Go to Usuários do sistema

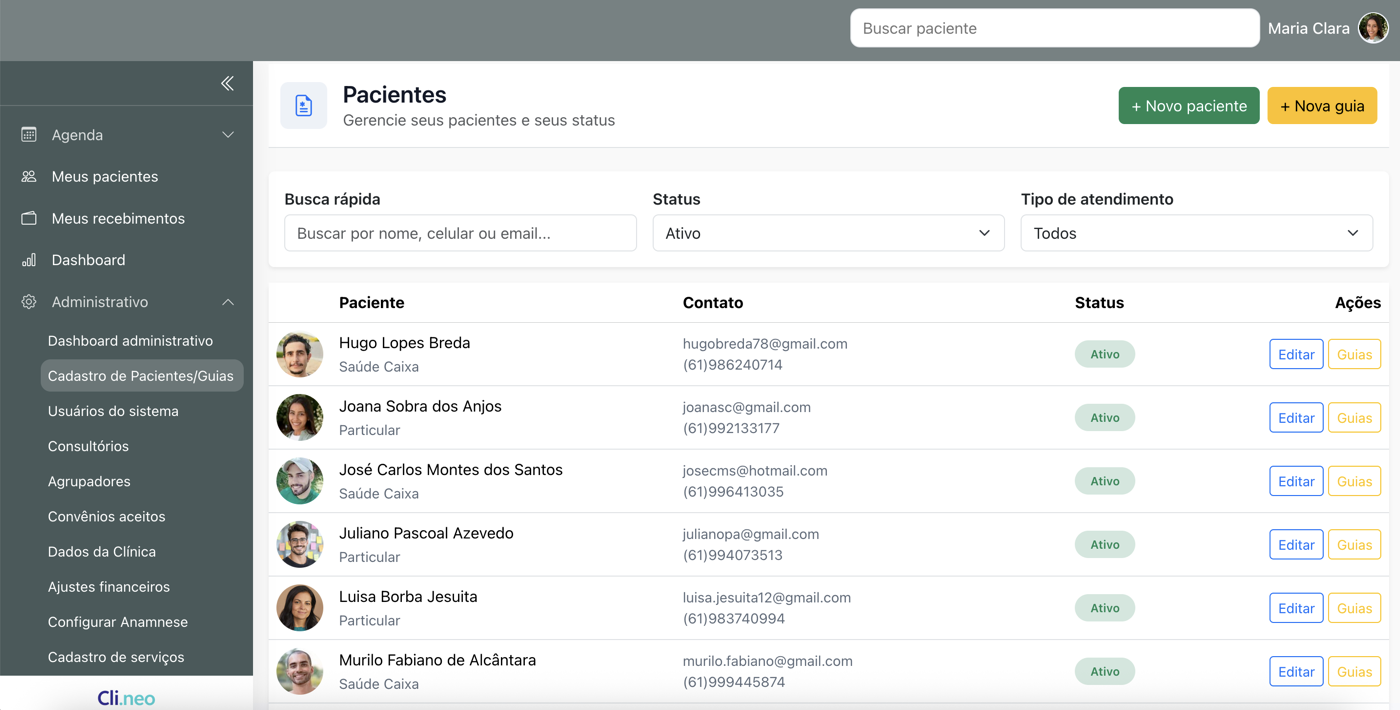click(x=113, y=411)
